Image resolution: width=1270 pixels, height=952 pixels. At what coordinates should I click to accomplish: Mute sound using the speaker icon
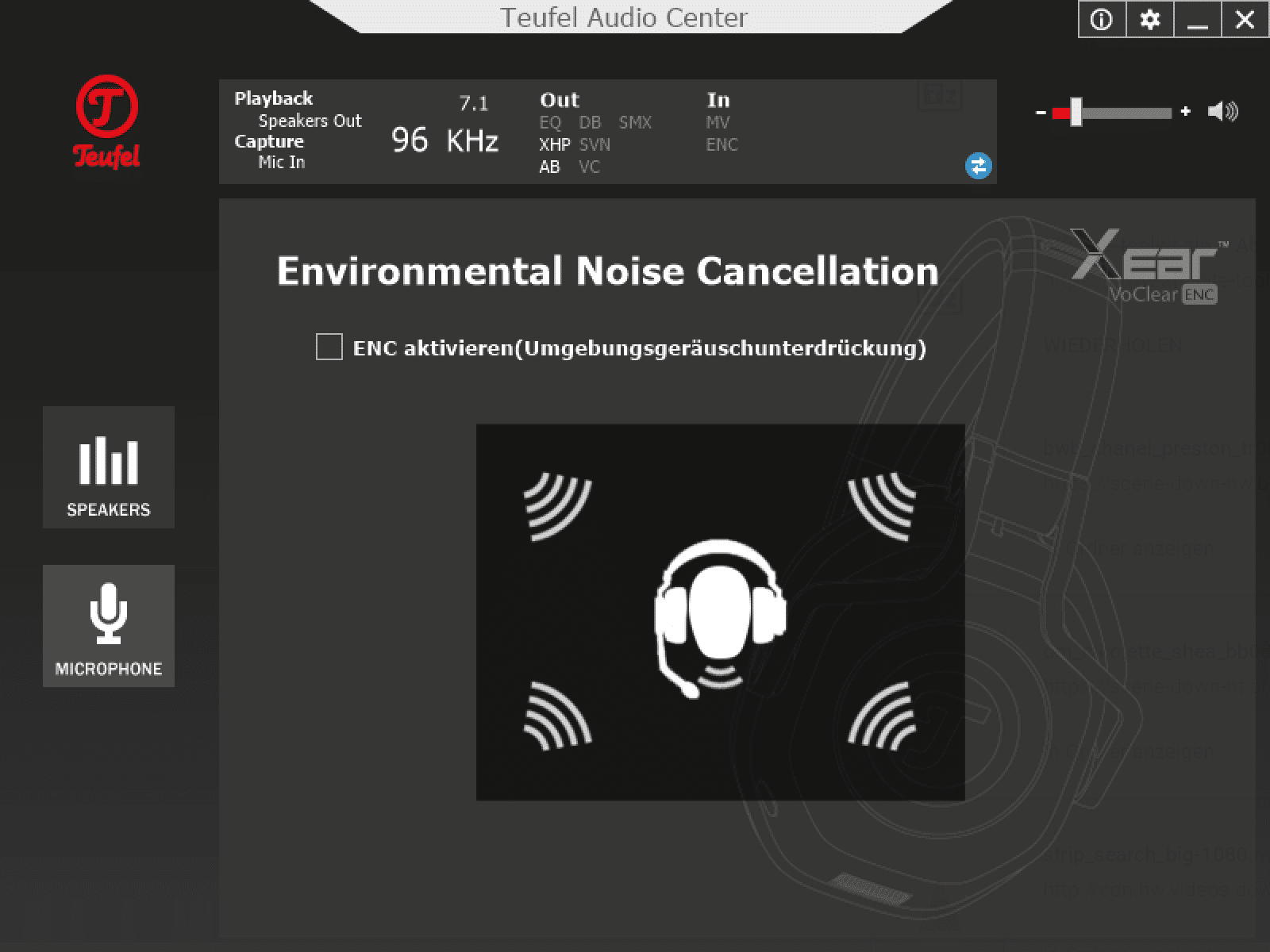point(1222,112)
